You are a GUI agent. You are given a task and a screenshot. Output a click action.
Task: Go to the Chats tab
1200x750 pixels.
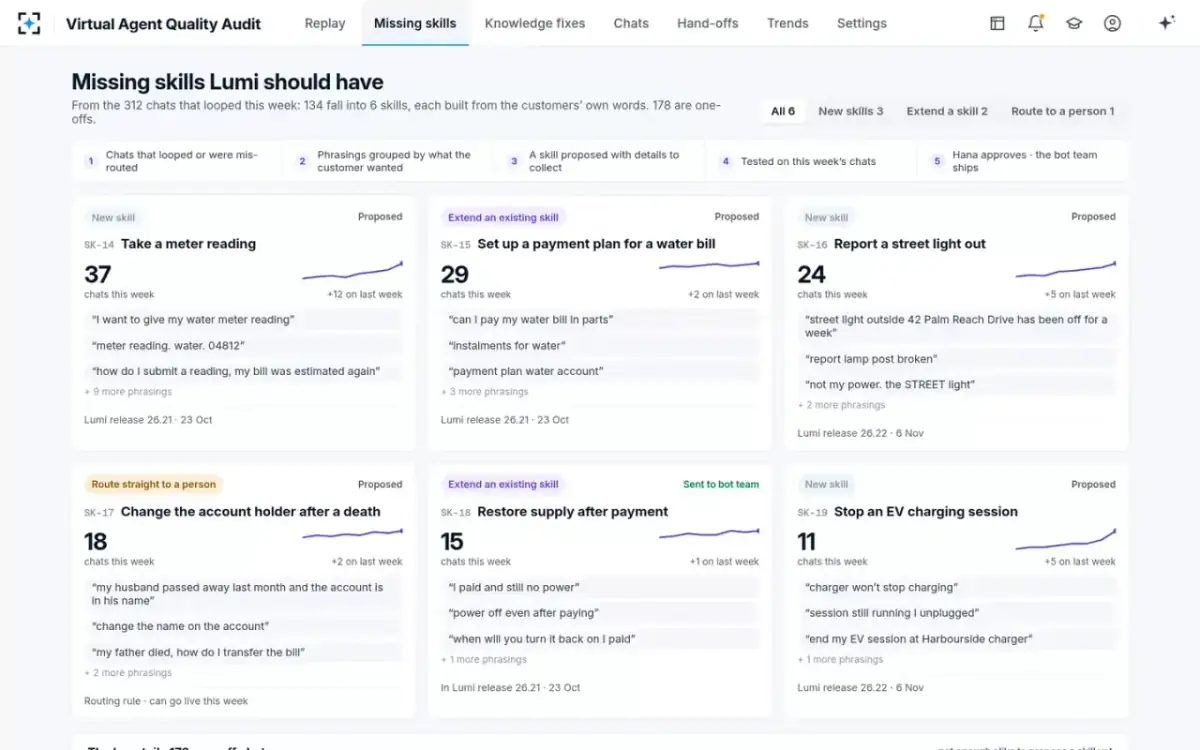[x=631, y=23]
